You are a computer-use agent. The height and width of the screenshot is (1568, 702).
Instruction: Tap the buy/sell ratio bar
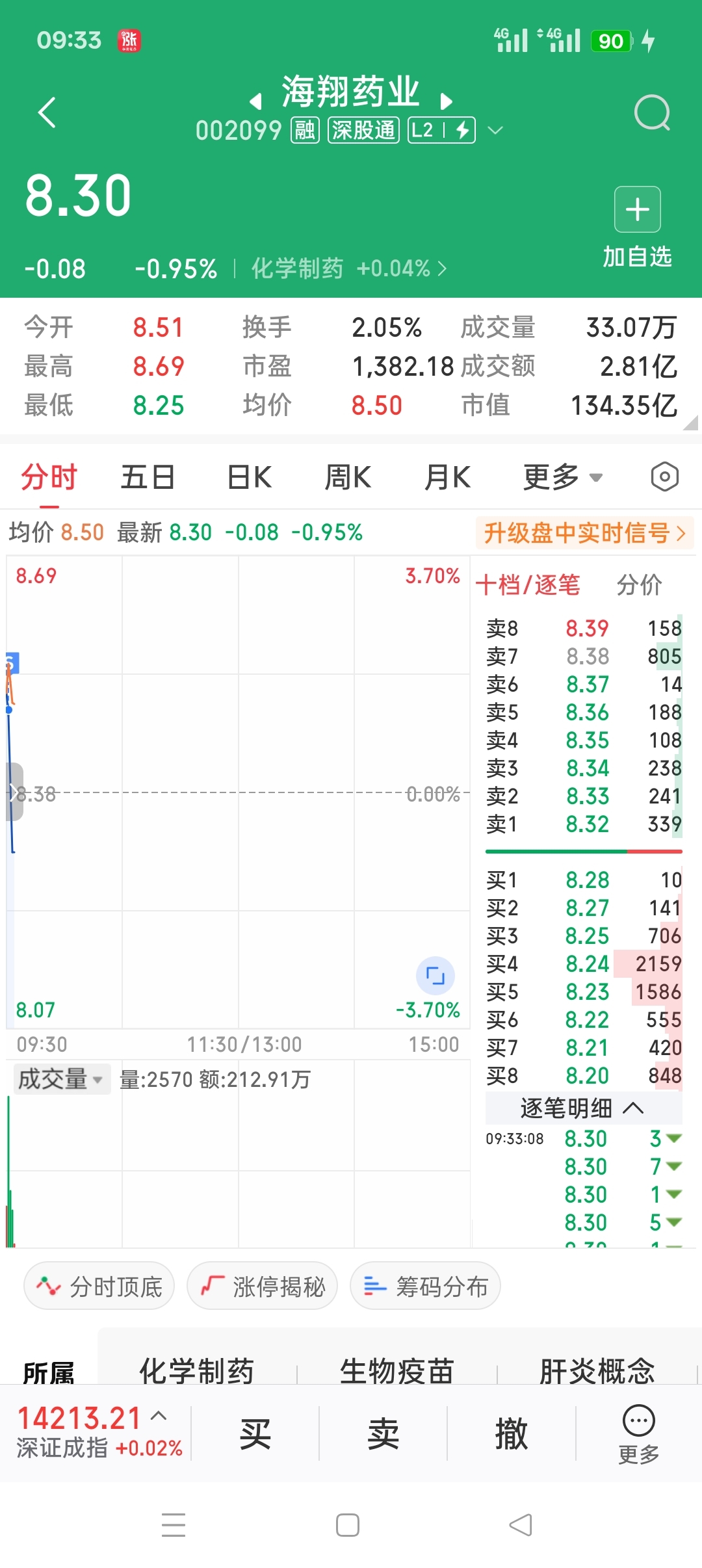[584, 851]
